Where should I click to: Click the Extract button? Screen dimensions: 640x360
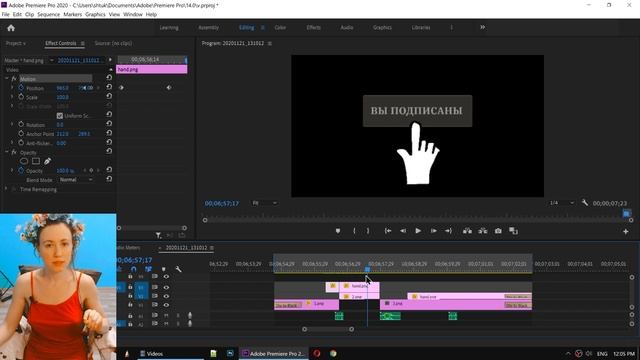483,231
